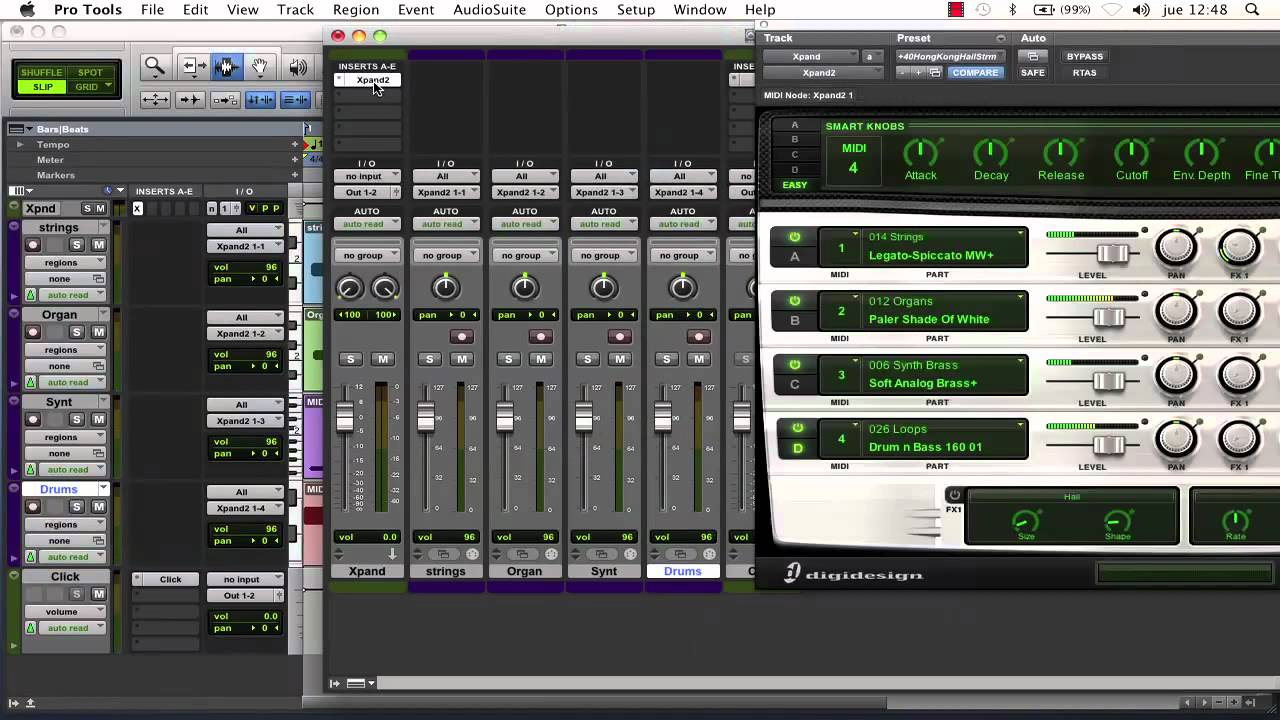
Task: Open the Event menu
Action: 416,10
